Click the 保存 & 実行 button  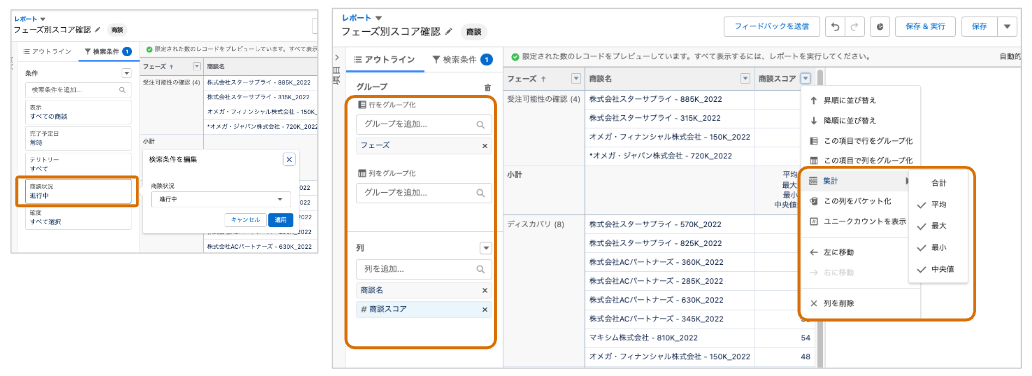click(x=925, y=26)
